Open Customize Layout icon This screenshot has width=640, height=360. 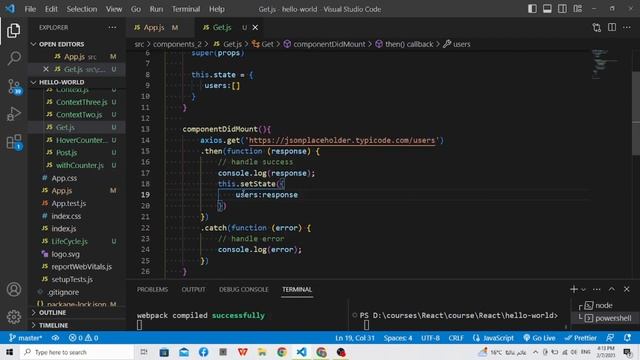point(577,9)
